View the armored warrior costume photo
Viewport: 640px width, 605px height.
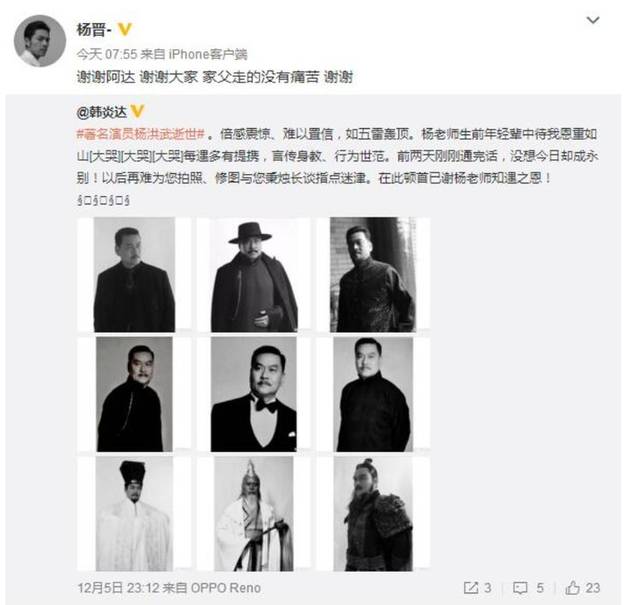point(373,514)
